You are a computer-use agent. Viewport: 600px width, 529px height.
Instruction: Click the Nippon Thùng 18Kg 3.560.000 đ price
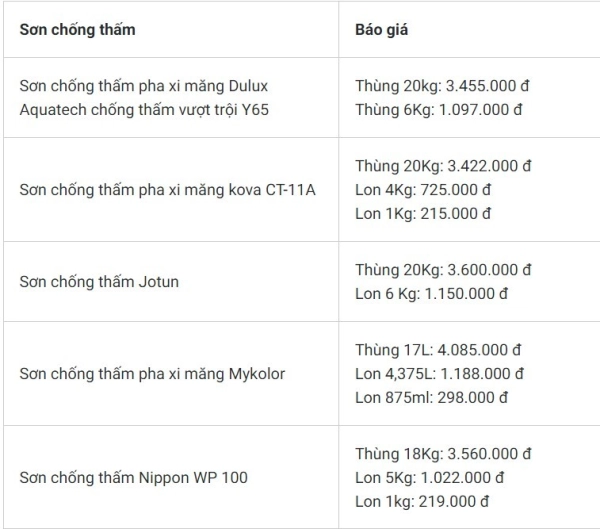tap(443, 455)
